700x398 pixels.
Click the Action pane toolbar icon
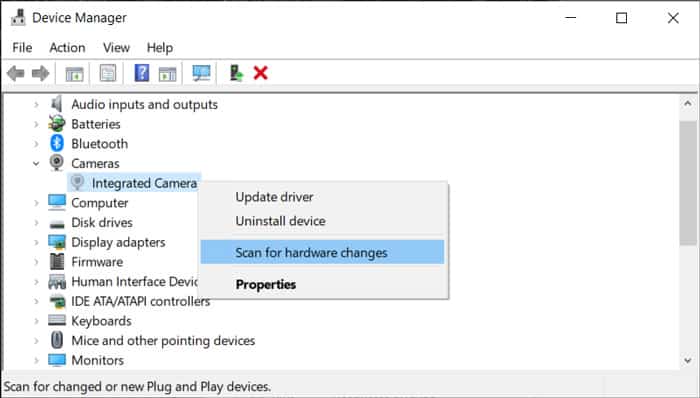click(x=167, y=73)
